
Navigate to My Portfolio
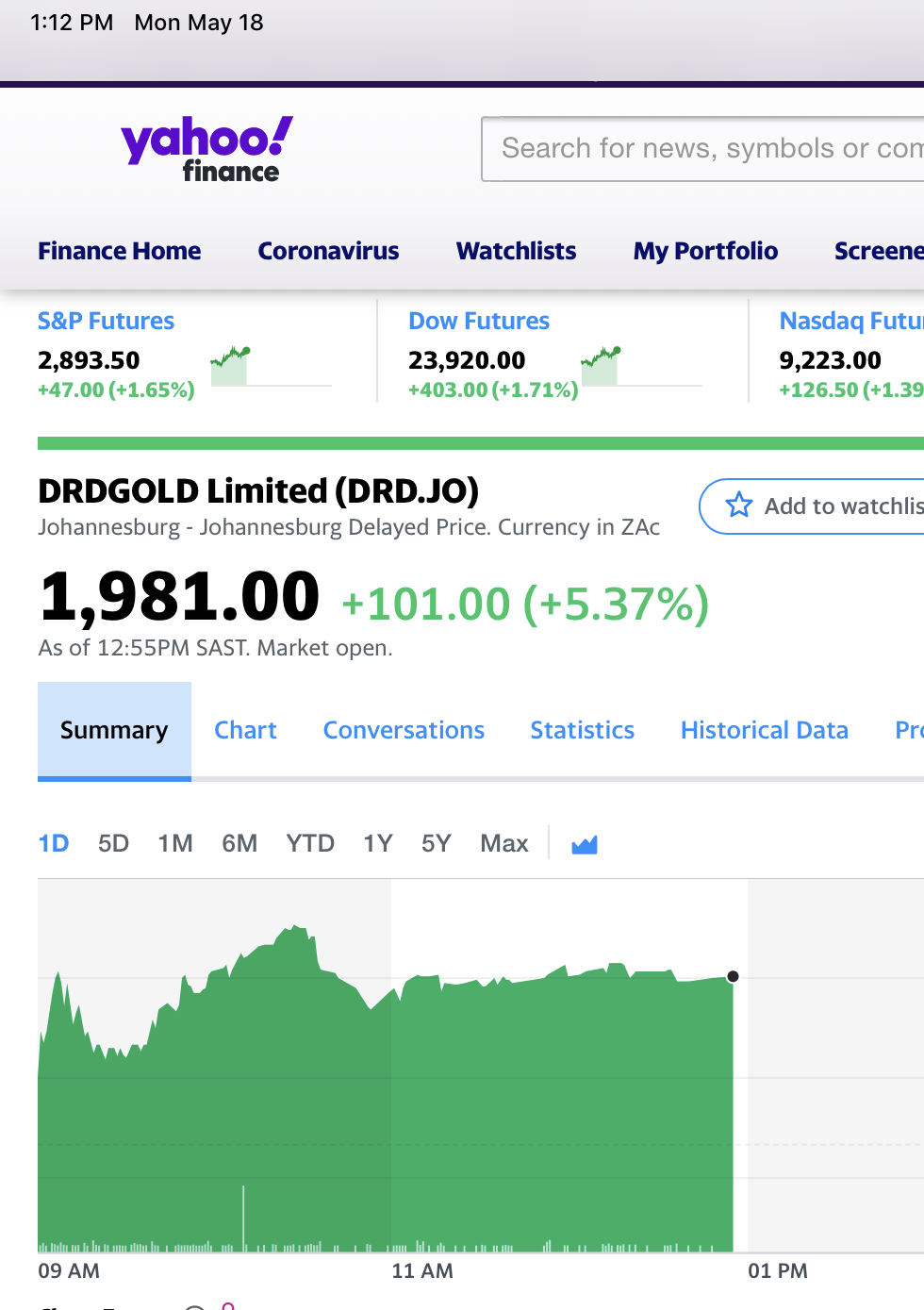pyautogui.click(x=705, y=251)
